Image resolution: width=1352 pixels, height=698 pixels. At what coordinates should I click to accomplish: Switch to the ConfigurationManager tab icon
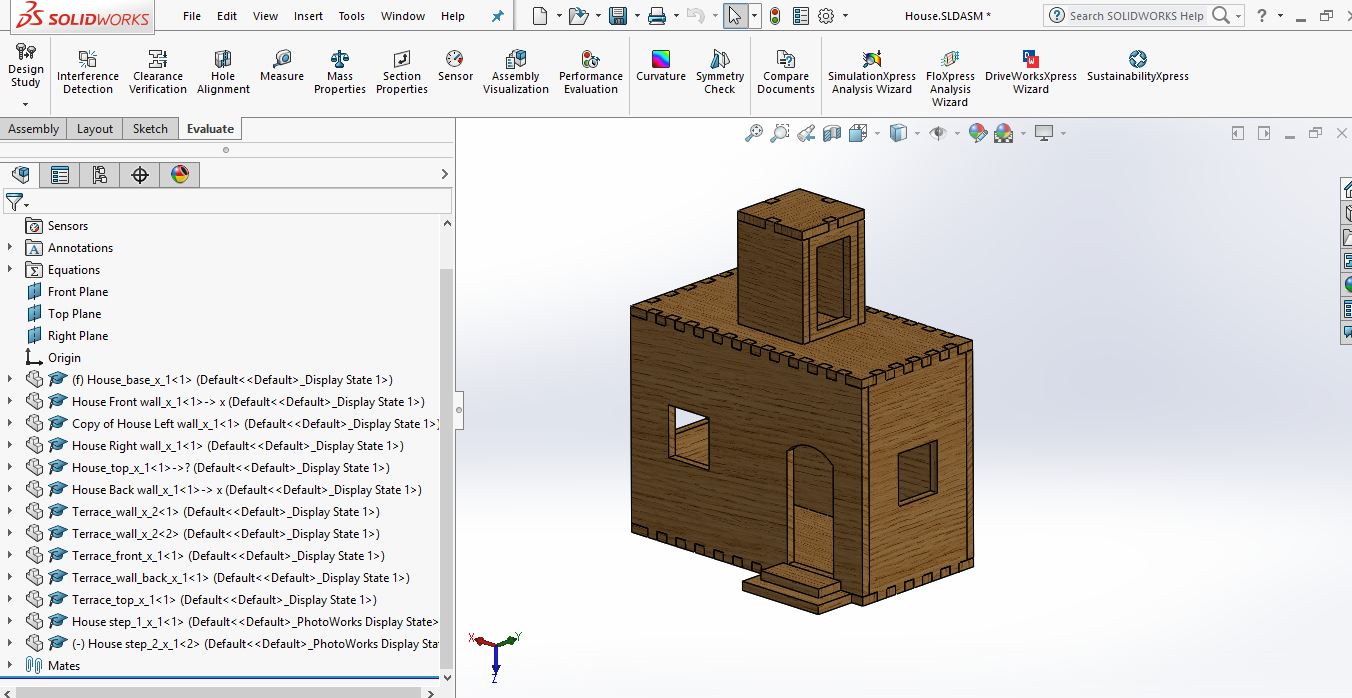(100, 175)
